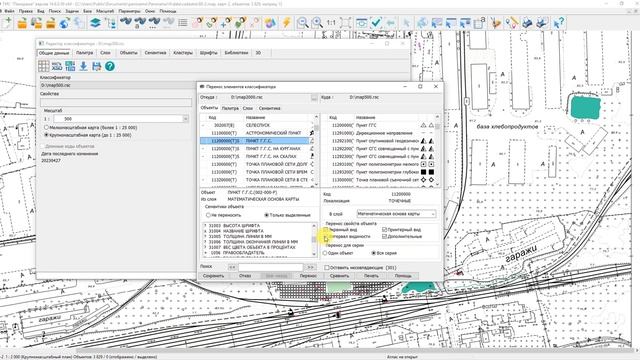Open the map layers stack icon

95,23
